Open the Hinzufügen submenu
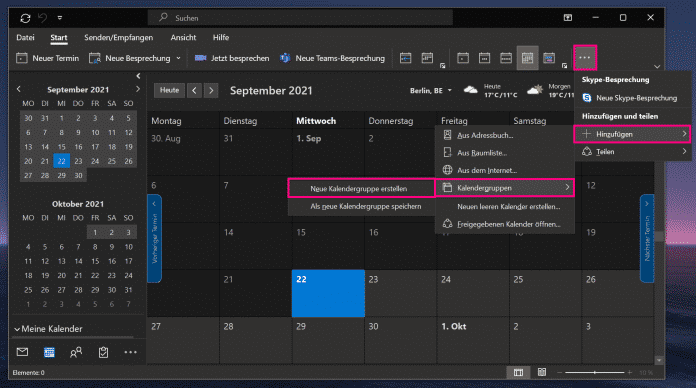The image size is (696, 388). click(x=632, y=134)
